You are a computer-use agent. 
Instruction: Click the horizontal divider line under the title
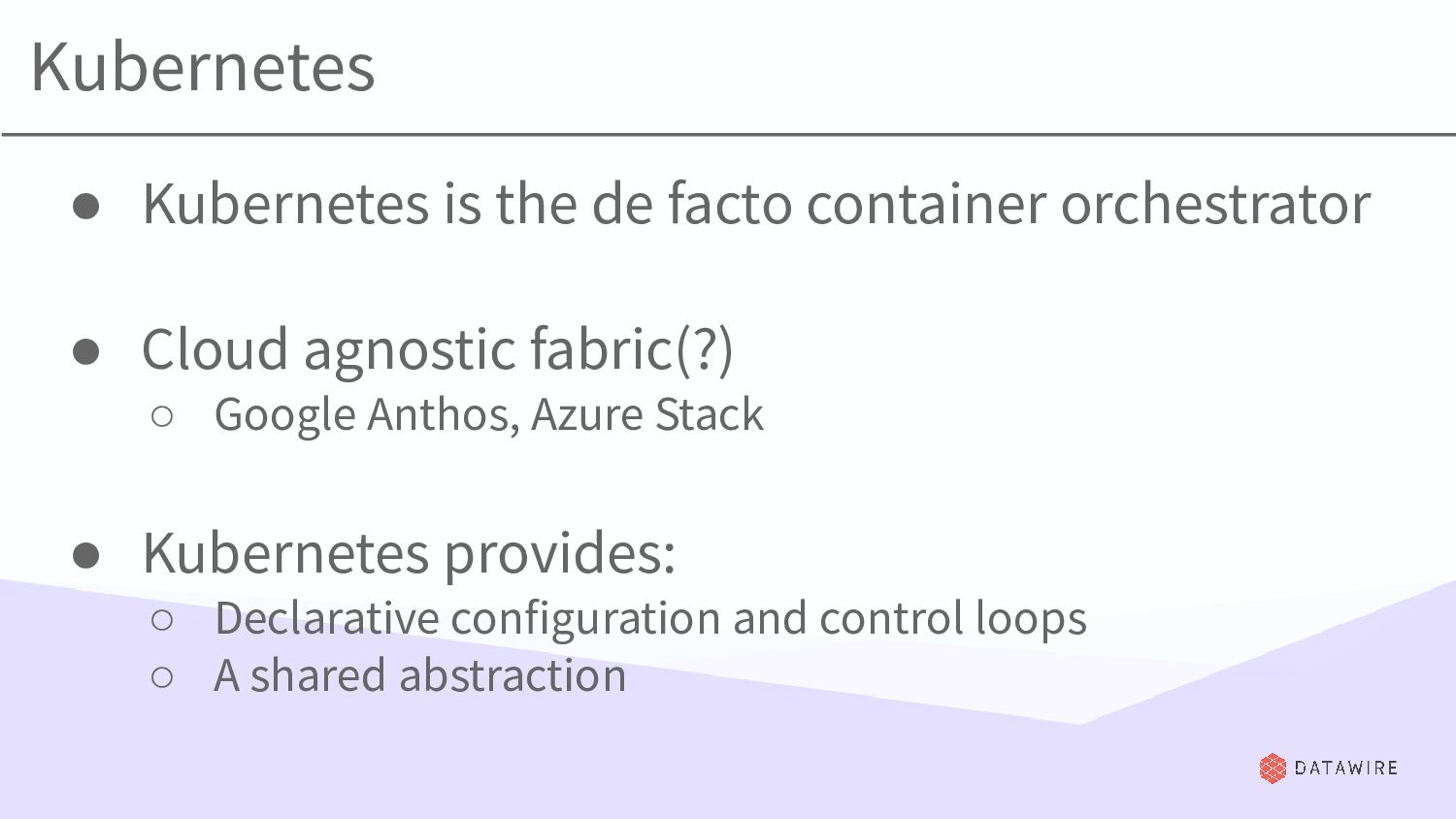point(728,134)
